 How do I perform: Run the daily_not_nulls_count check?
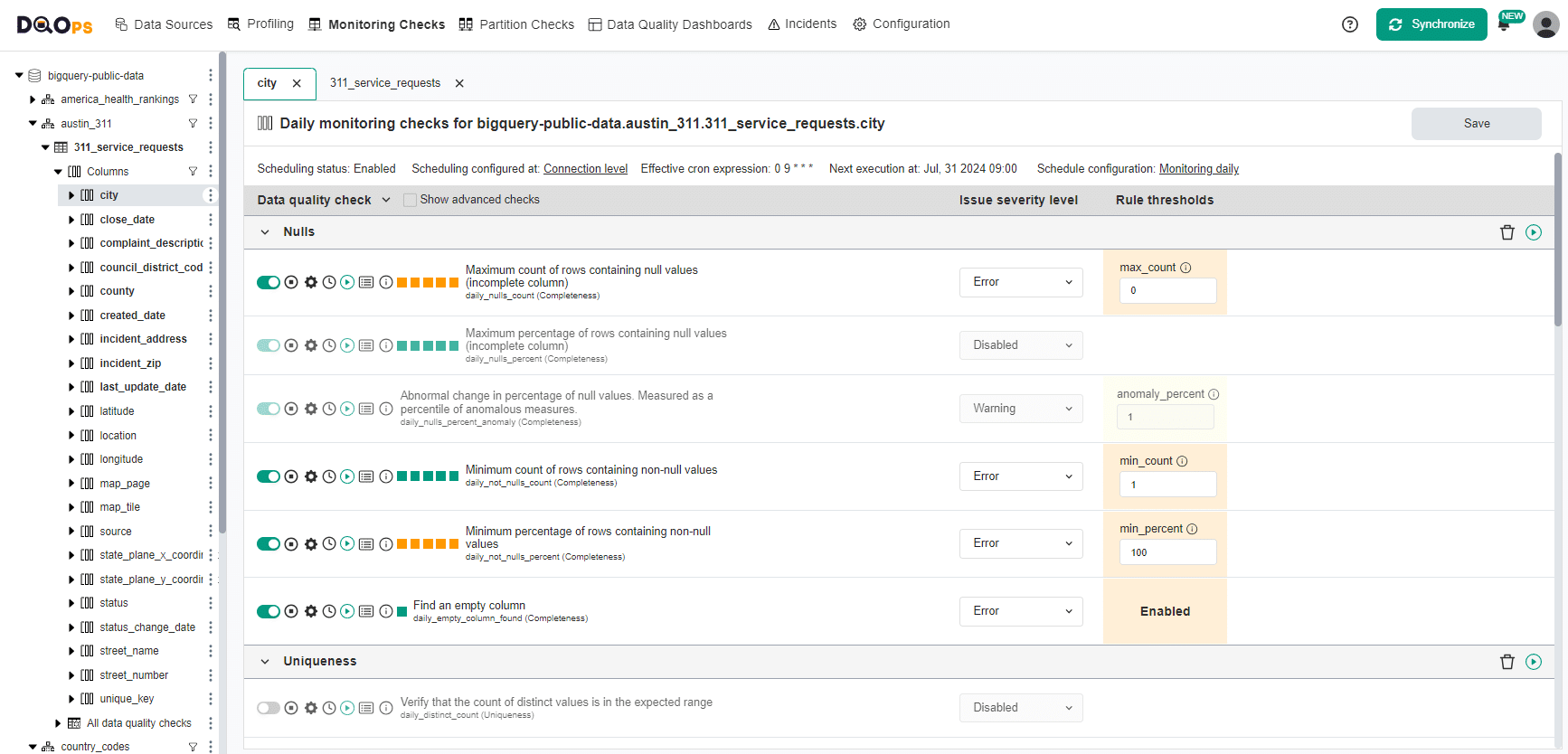(x=347, y=476)
